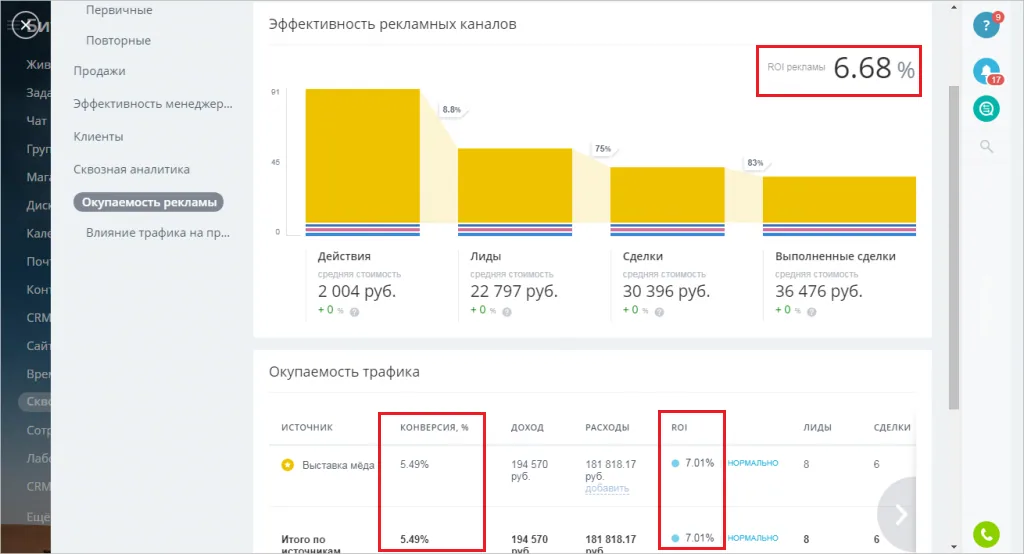Click the page vertical scrollbar thumb
Image resolution: width=1024 pixels, height=554 pixels.
(953, 247)
